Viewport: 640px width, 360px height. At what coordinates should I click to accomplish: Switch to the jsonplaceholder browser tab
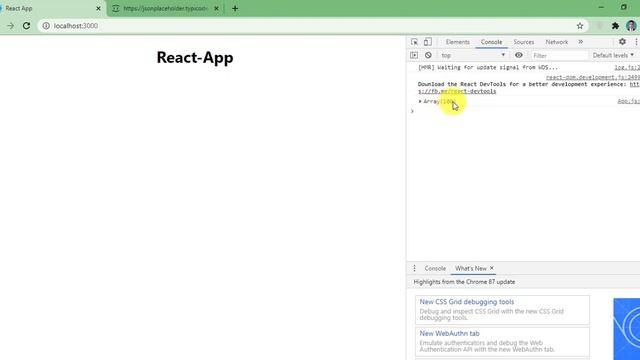coord(165,8)
